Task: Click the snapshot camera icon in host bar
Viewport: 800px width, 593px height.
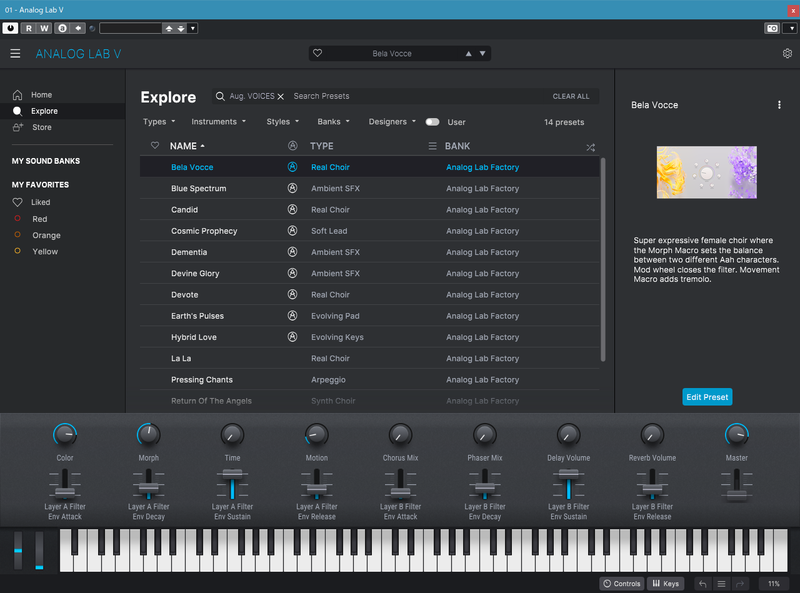Action: tap(772, 28)
